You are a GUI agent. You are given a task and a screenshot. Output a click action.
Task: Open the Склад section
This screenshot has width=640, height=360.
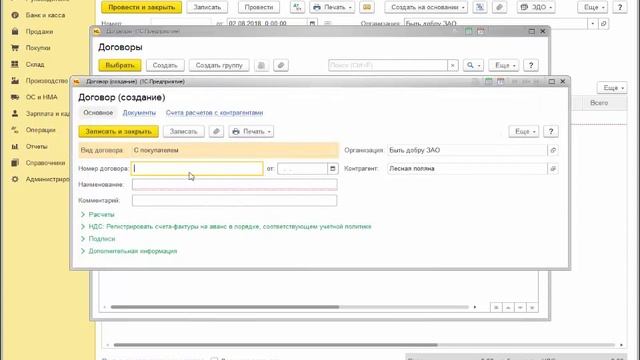click(x=35, y=64)
